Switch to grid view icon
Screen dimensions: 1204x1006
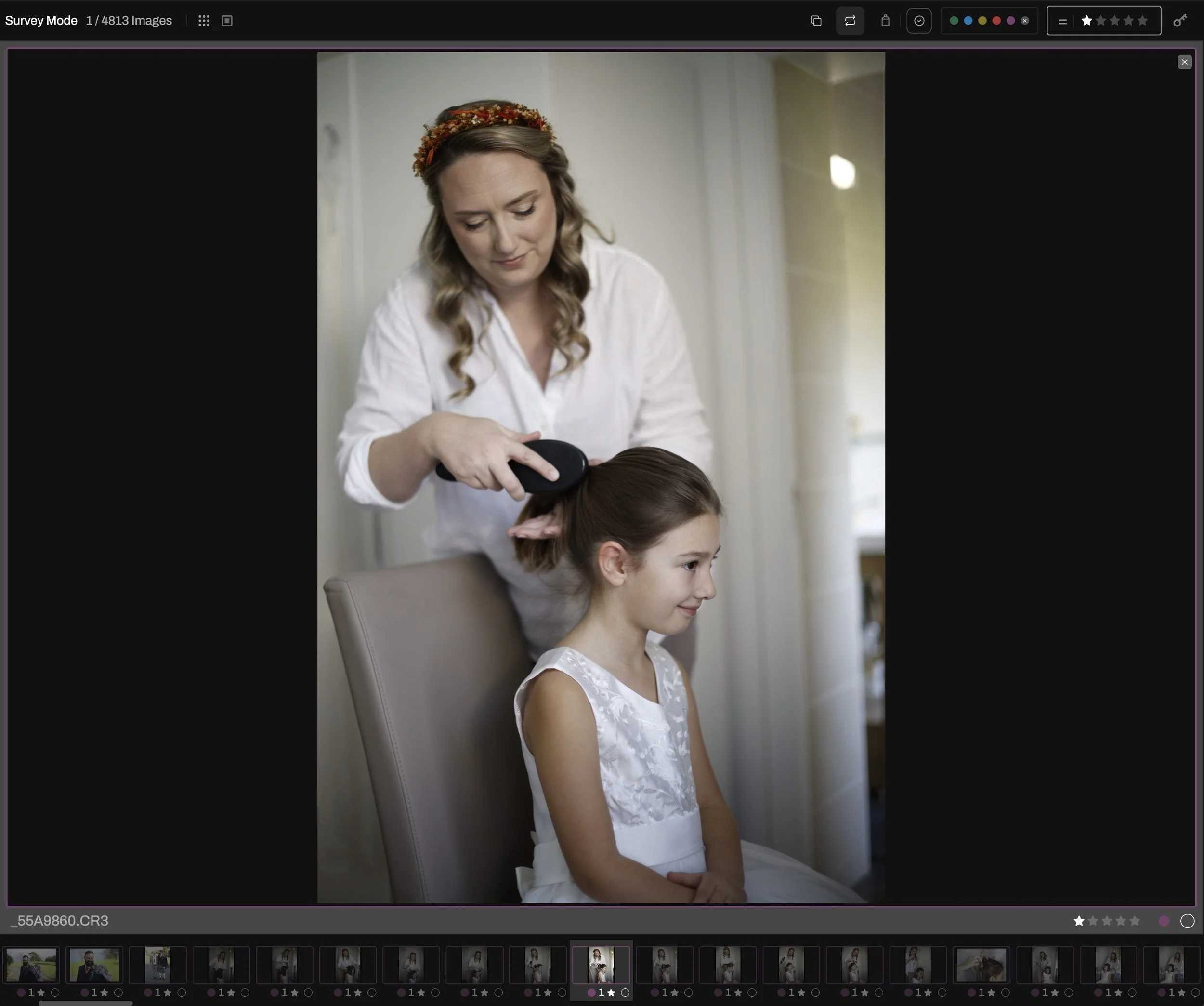pyautogui.click(x=204, y=21)
